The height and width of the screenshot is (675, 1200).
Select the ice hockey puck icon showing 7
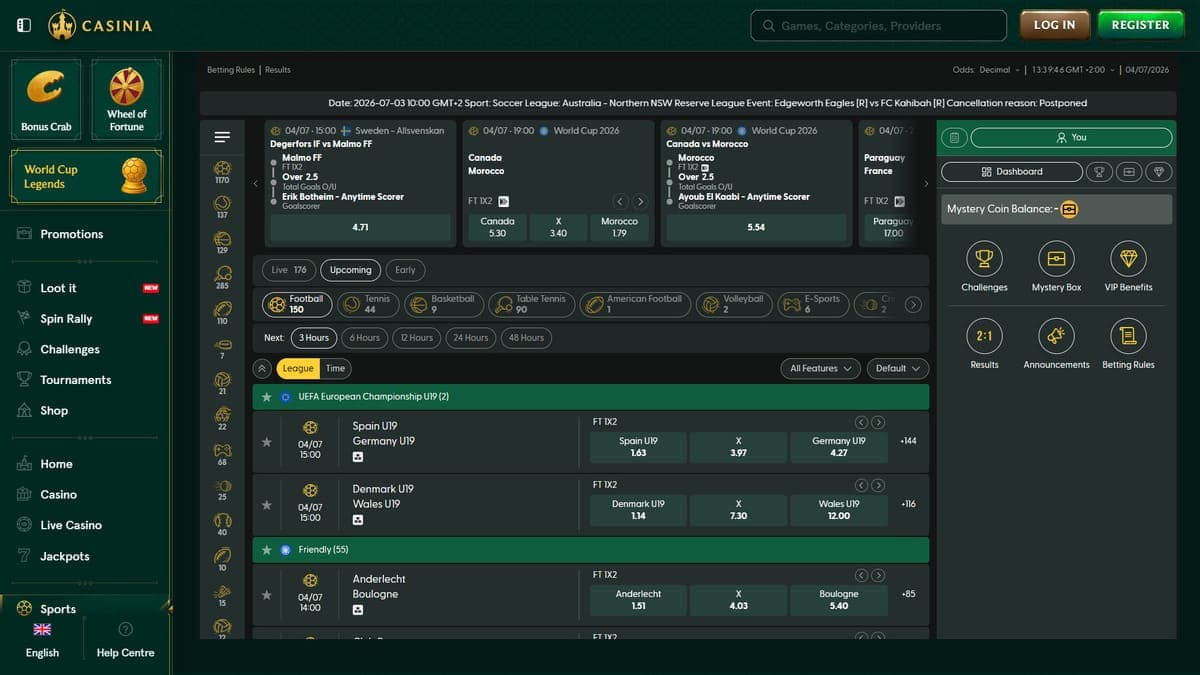point(222,344)
